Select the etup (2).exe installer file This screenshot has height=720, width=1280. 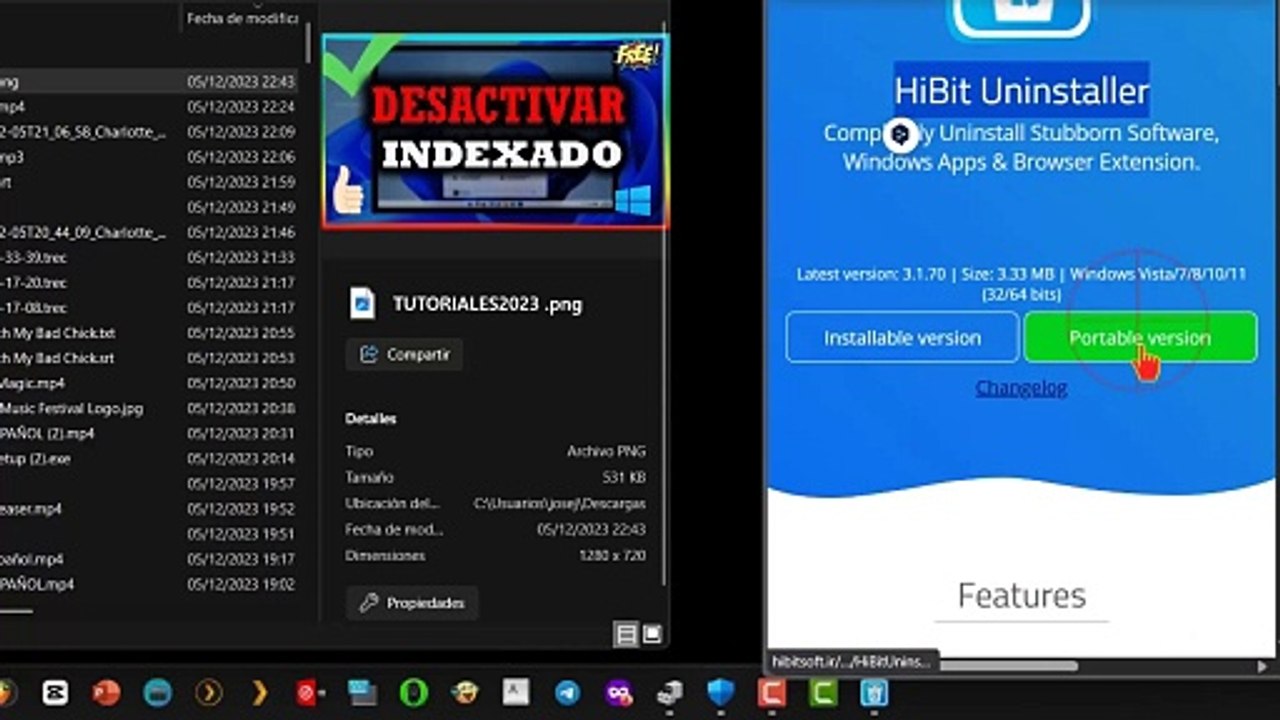[148, 458]
